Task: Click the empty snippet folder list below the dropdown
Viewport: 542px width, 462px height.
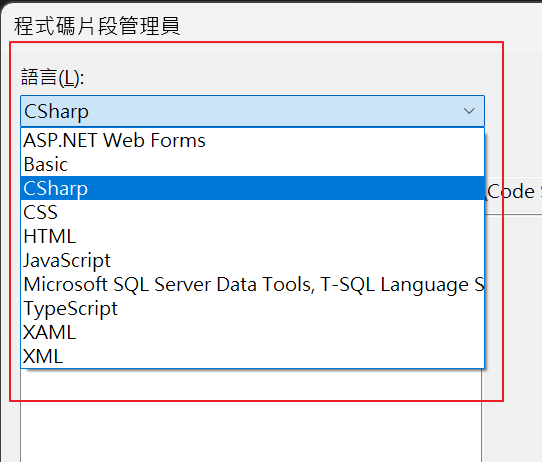Action: [251, 415]
